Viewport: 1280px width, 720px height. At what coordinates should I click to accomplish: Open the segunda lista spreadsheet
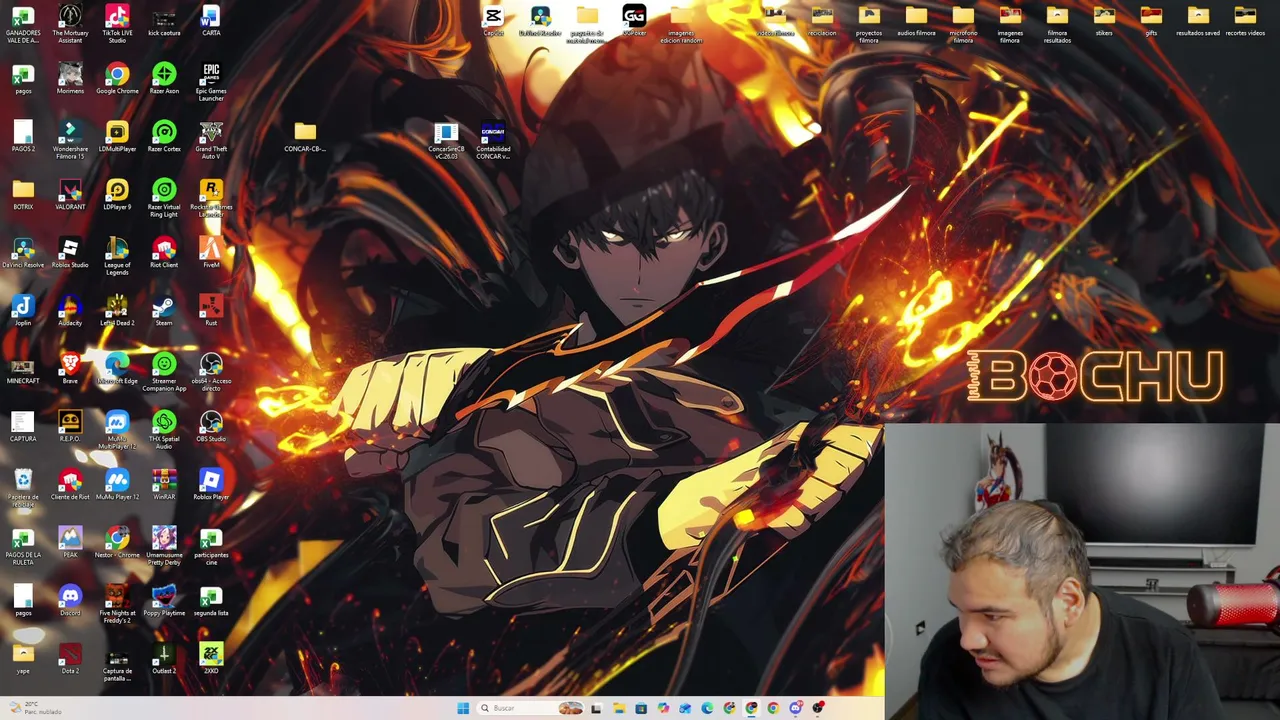point(211,601)
